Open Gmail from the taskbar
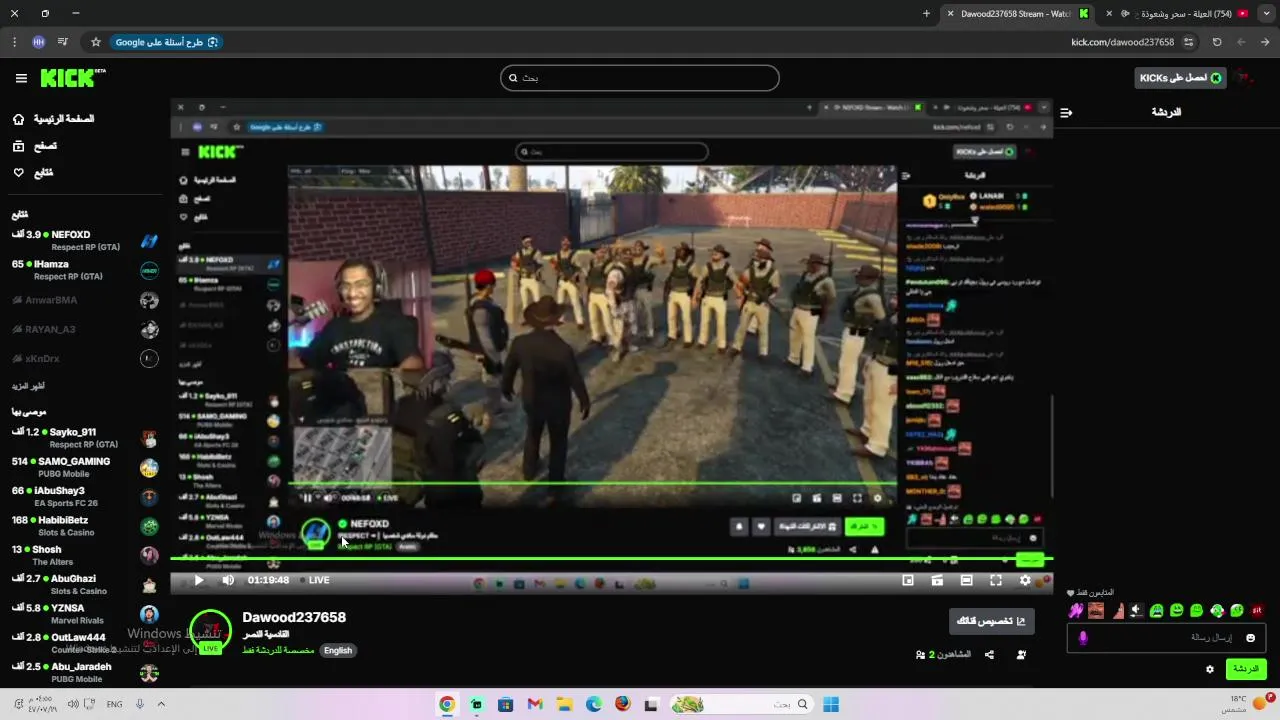This screenshot has height=720, width=1280. point(535,704)
